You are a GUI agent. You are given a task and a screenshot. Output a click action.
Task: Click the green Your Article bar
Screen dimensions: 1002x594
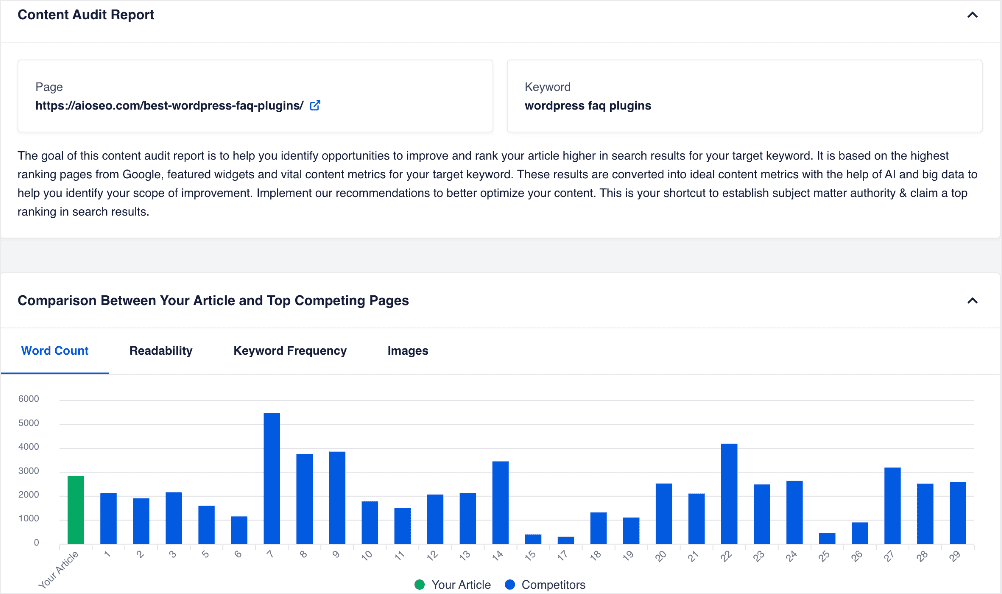[x=76, y=510]
